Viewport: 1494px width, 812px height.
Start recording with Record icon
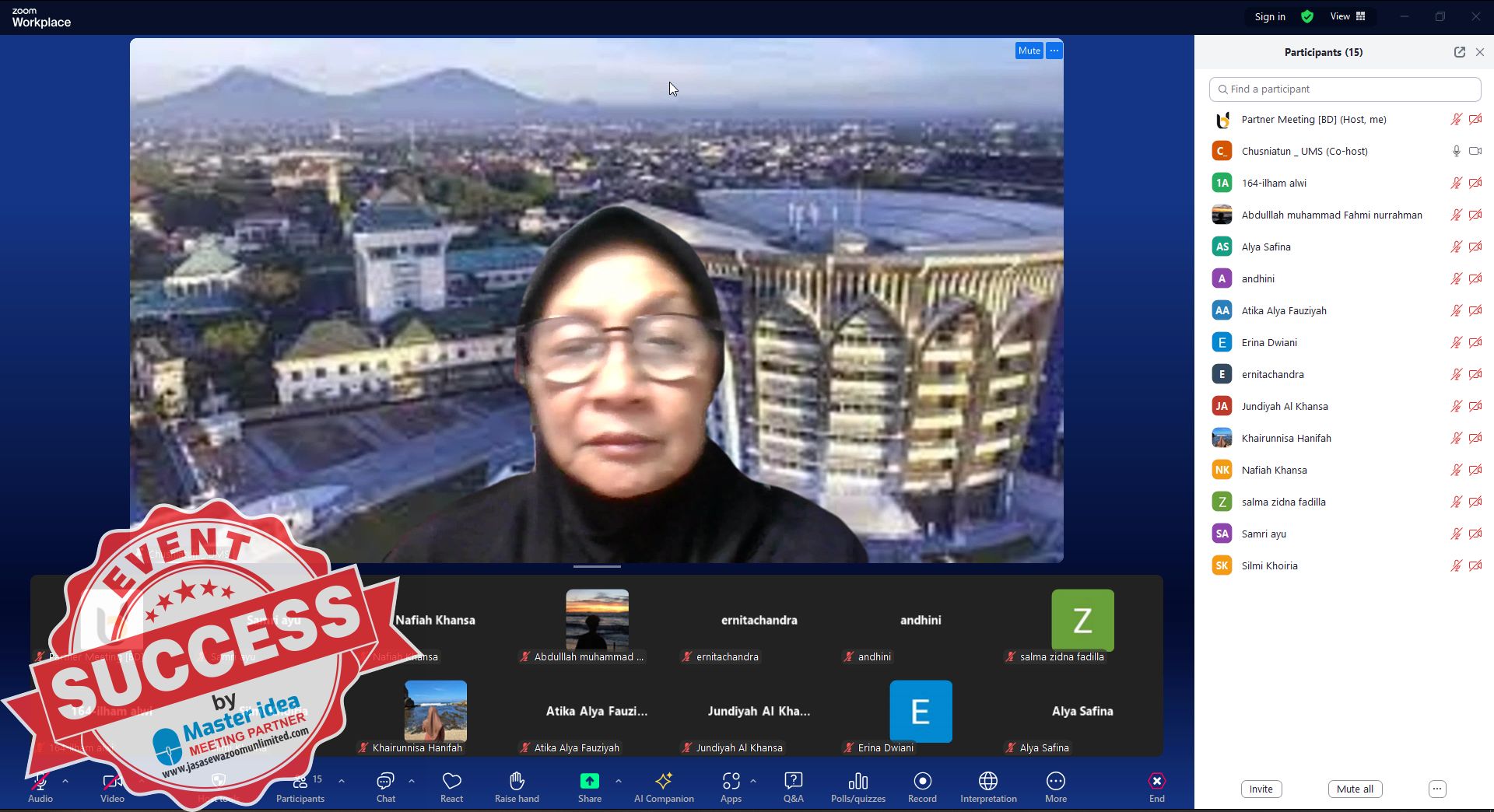coord(922,782)
